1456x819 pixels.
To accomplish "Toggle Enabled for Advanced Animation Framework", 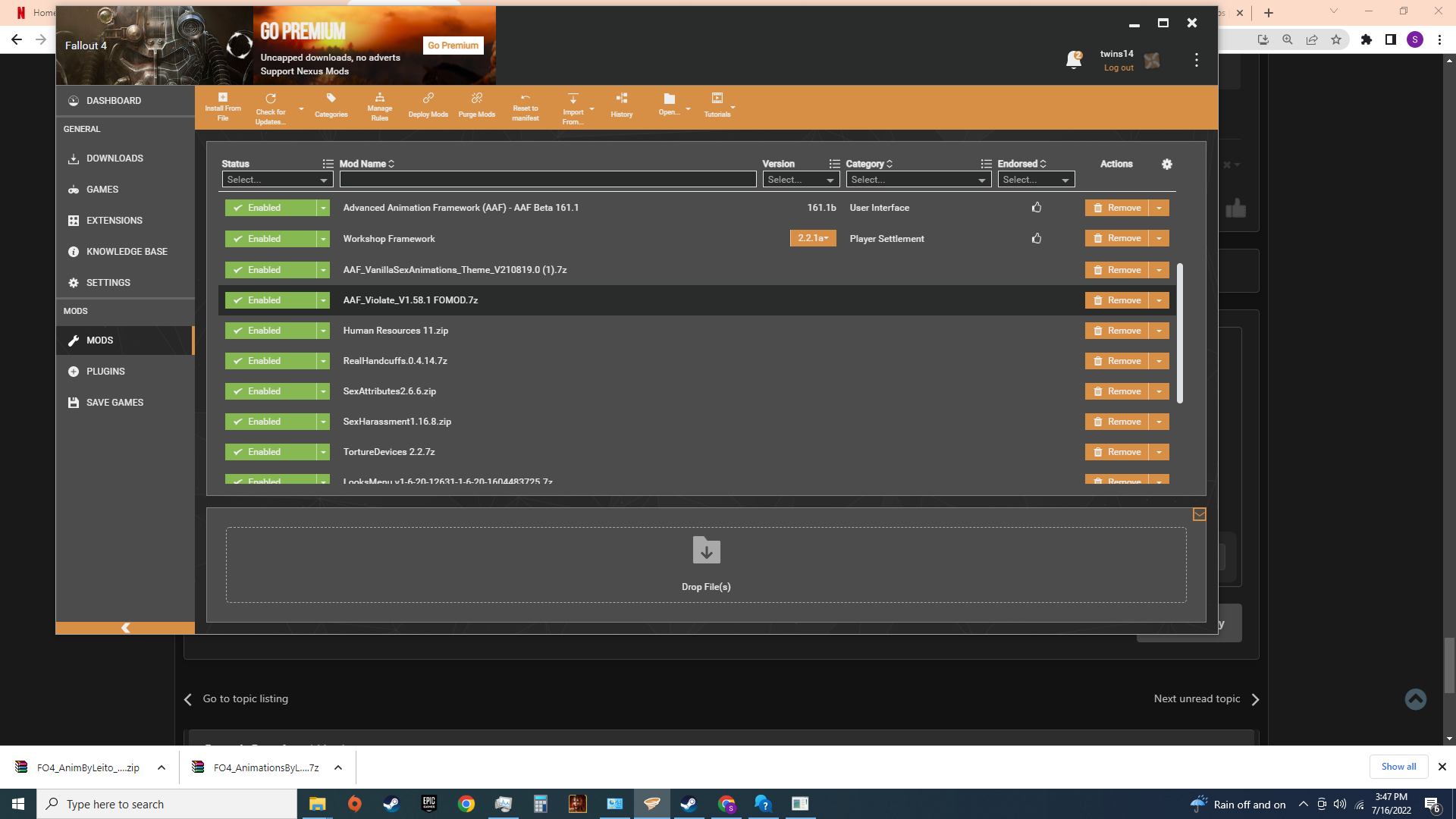I will (271, 208).
